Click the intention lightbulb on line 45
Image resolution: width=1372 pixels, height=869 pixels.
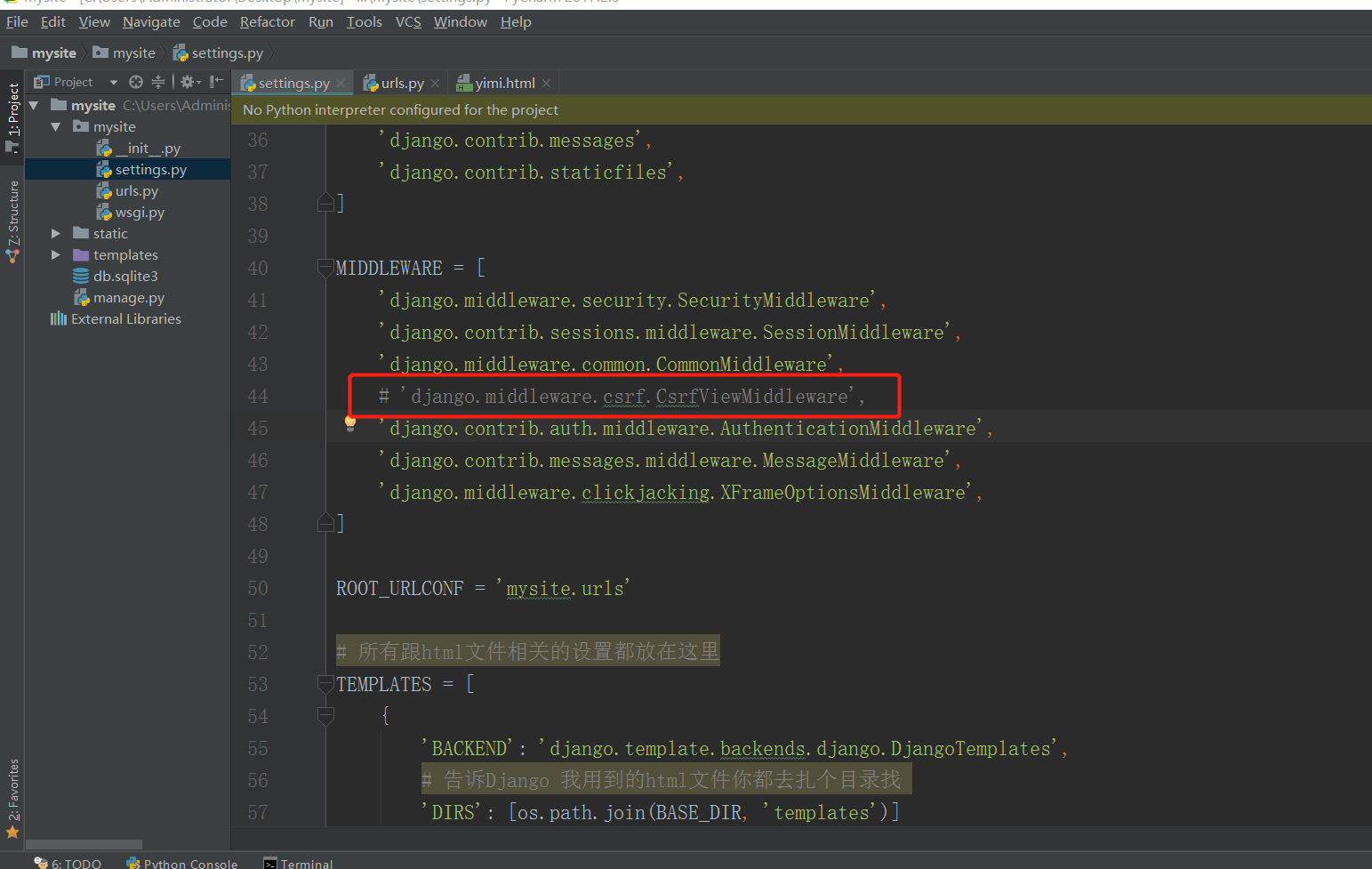(x=350, y=423)
